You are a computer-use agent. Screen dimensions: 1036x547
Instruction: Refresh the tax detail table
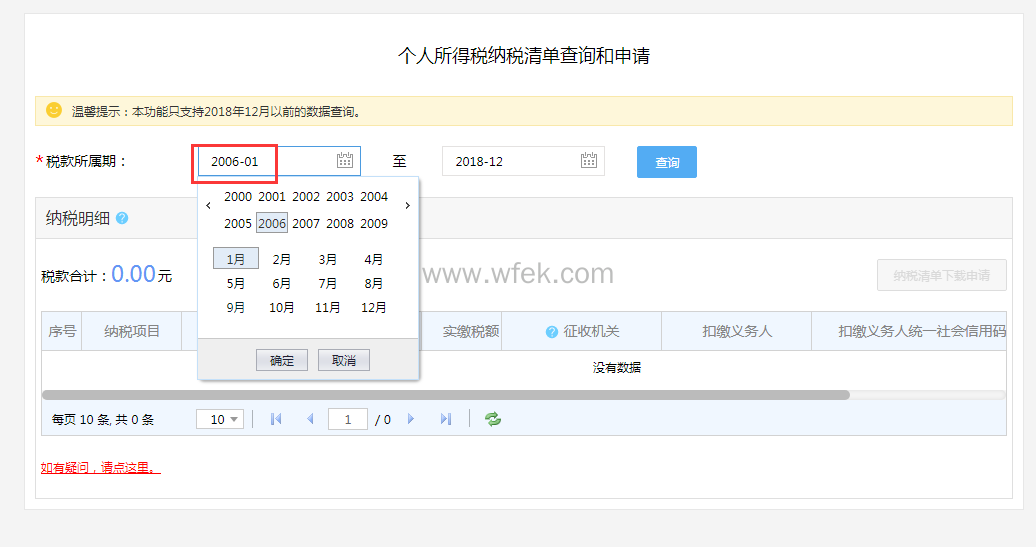tap(493, 419)
